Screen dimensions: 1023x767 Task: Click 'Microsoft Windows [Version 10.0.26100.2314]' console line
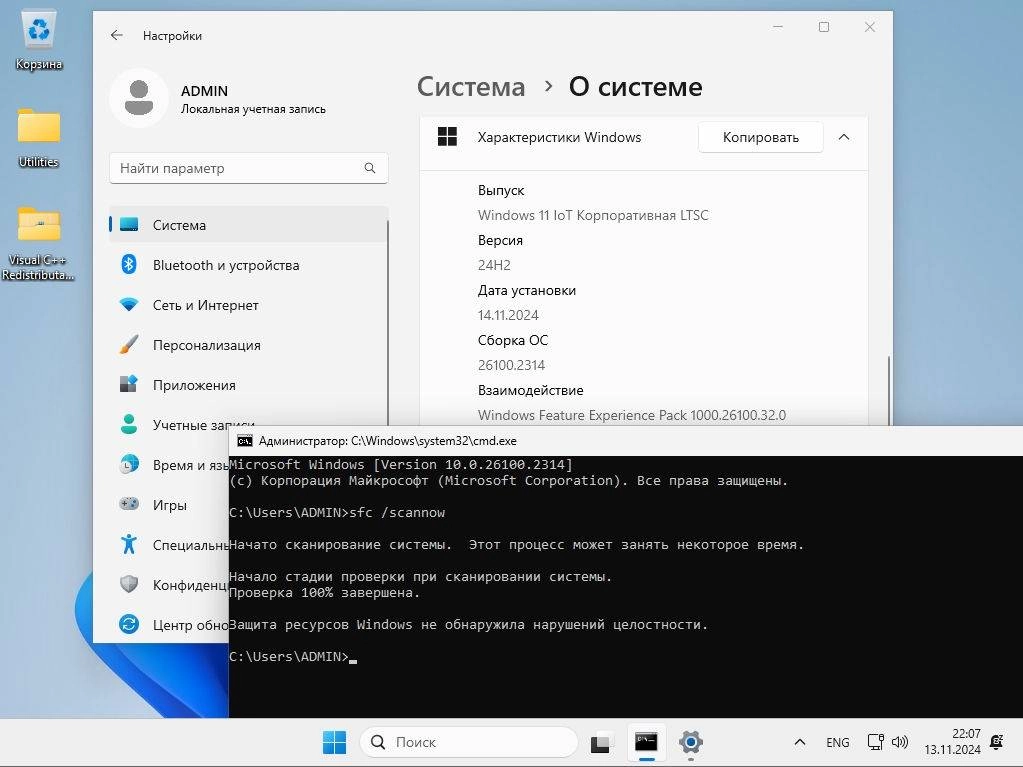point(401,464)
